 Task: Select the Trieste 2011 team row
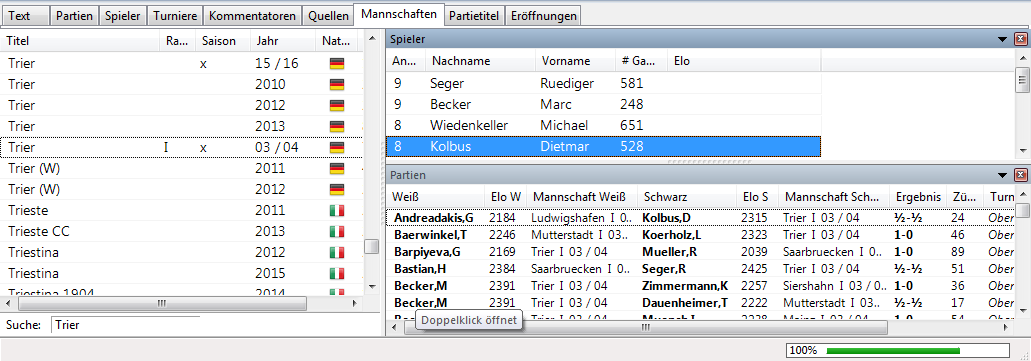tap(181, 210)
